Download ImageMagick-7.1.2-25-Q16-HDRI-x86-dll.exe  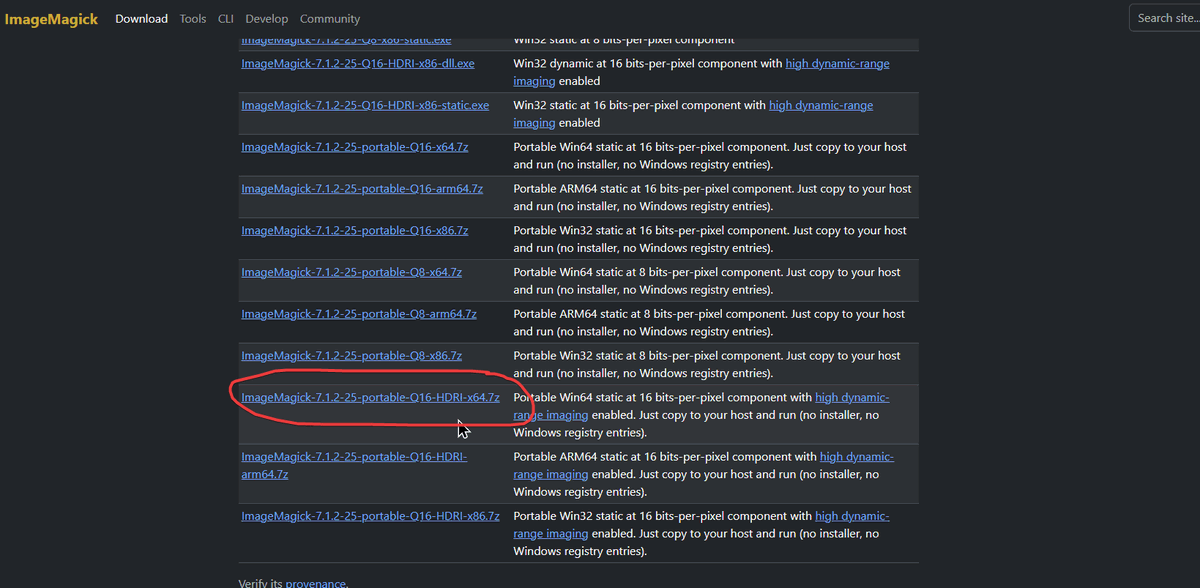[358, 63]
